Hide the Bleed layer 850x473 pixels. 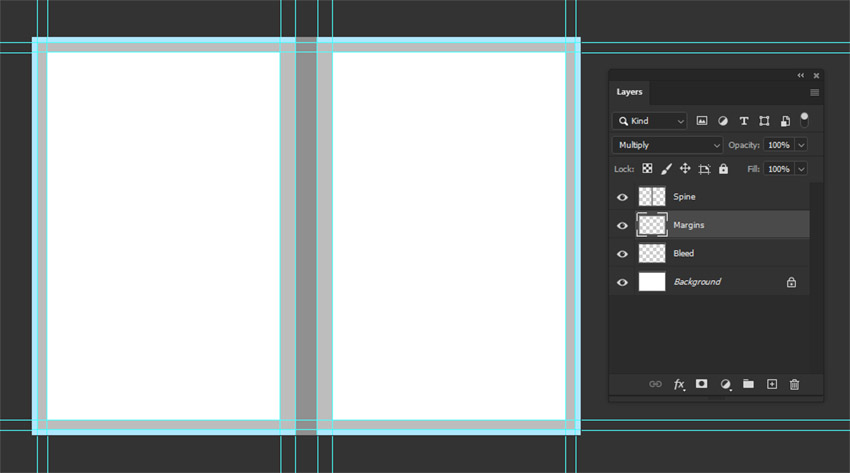[x=622, y=254]
